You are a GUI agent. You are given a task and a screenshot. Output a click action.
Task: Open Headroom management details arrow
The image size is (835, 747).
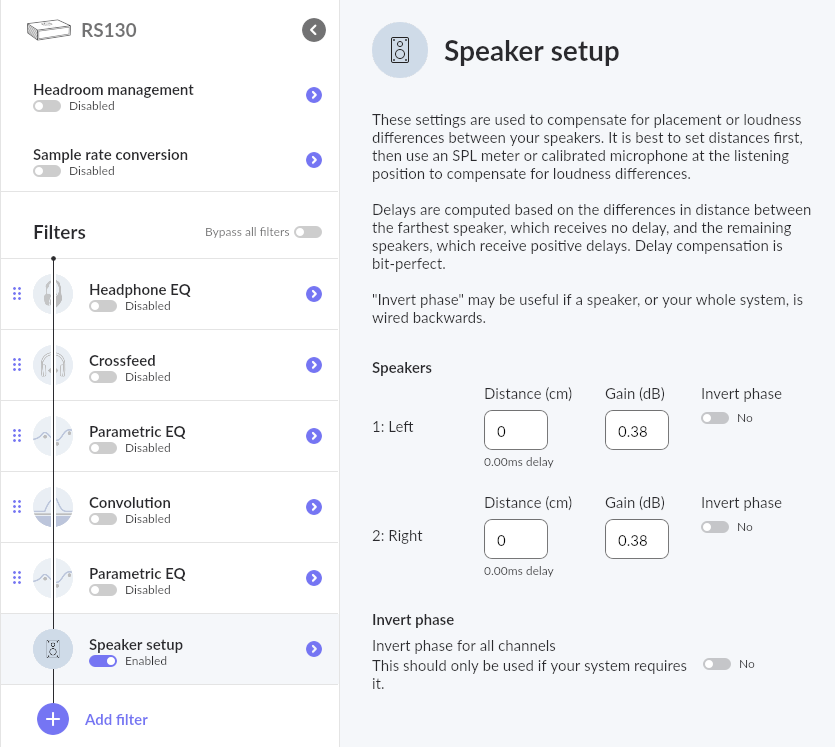coord(314,95)
